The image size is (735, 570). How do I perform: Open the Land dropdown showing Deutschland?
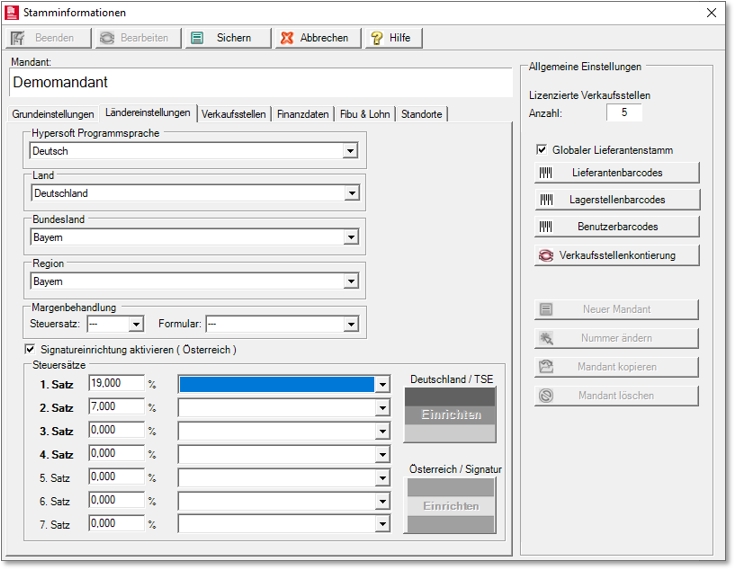(352, 193)
